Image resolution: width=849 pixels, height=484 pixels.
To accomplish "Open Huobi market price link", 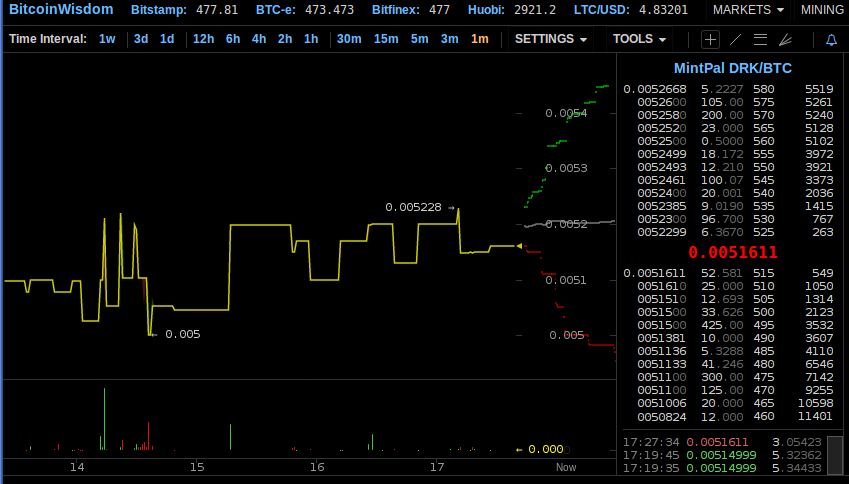I will (x=512, y=10).
